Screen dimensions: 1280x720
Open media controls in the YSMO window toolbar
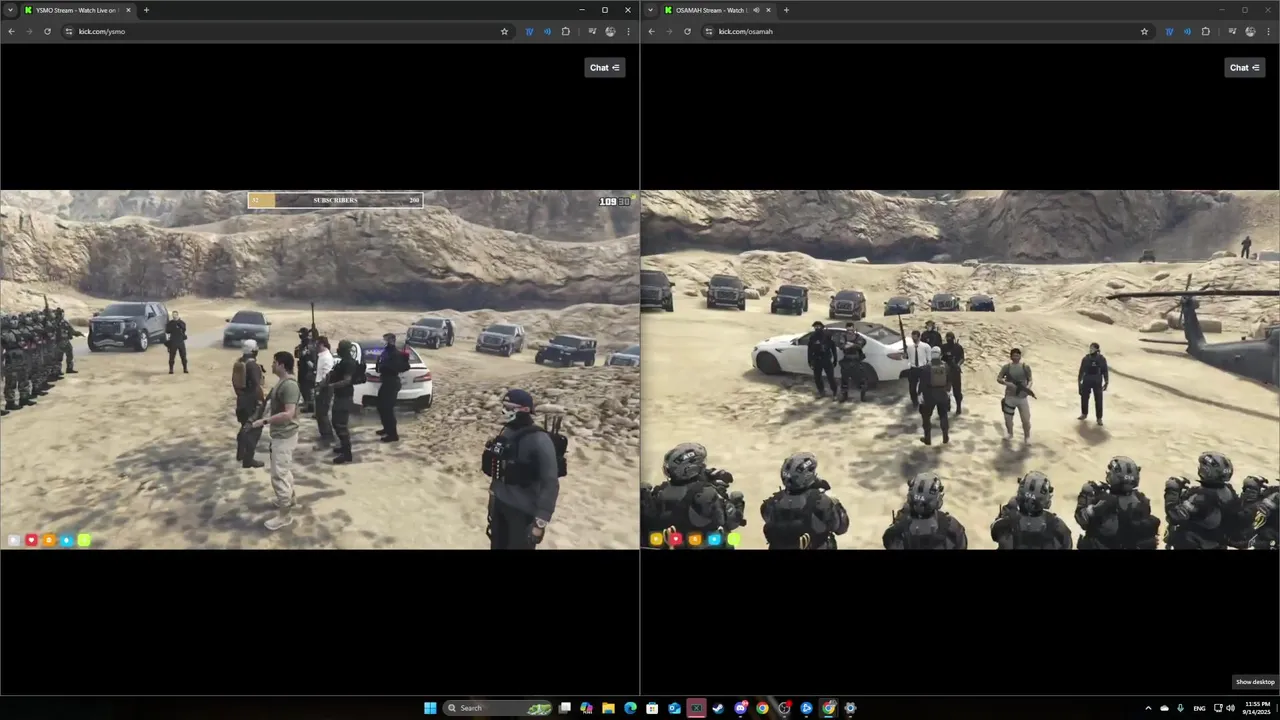[592, 31]
